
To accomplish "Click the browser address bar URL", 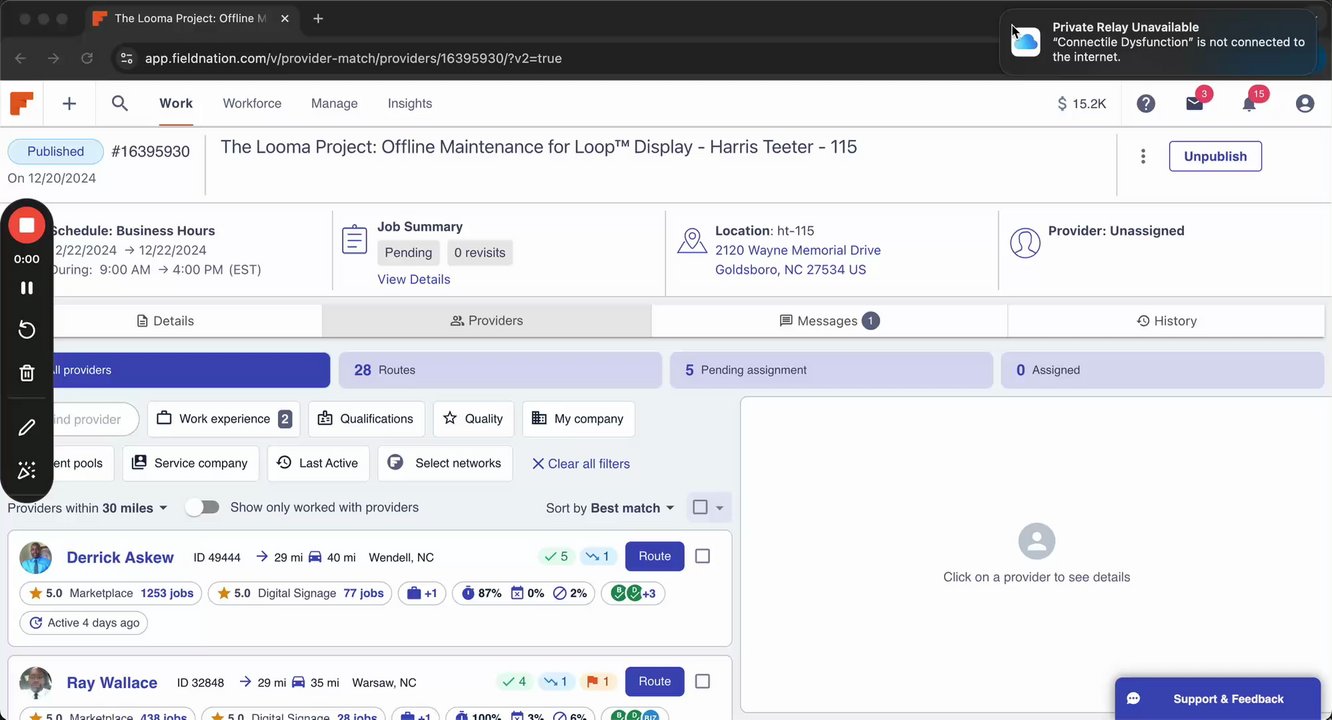I will tap(353, 58).
